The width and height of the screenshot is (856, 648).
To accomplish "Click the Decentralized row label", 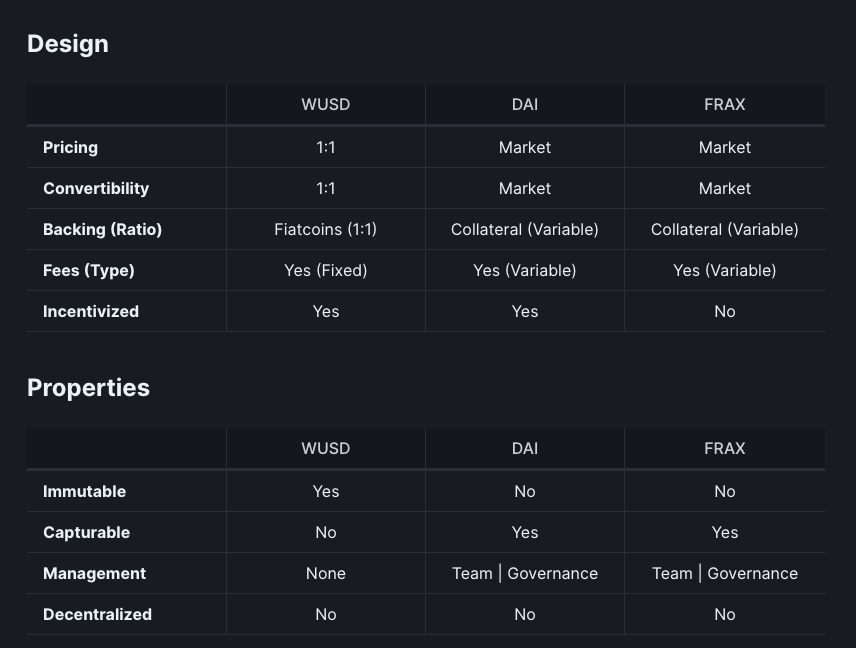I will [x=97, y=614].
